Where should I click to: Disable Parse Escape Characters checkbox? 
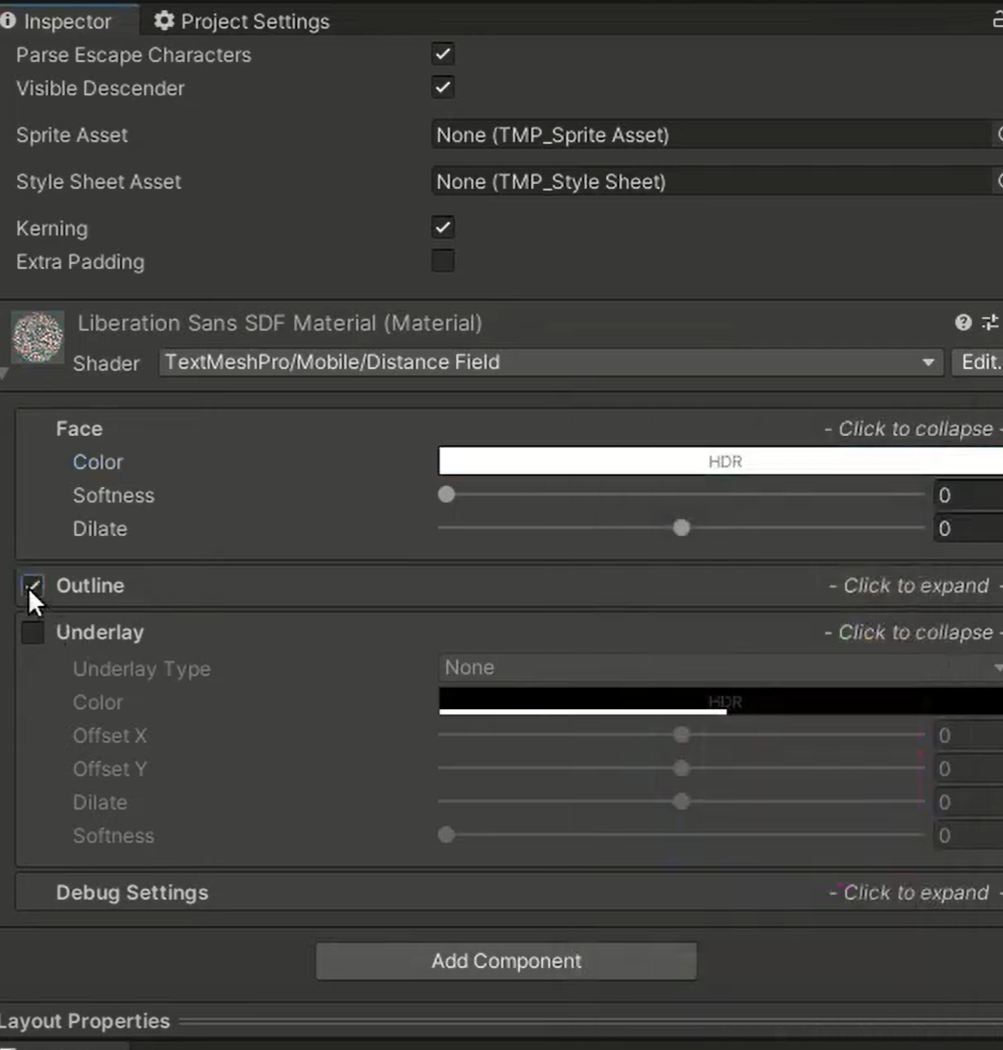coord(443,54)
